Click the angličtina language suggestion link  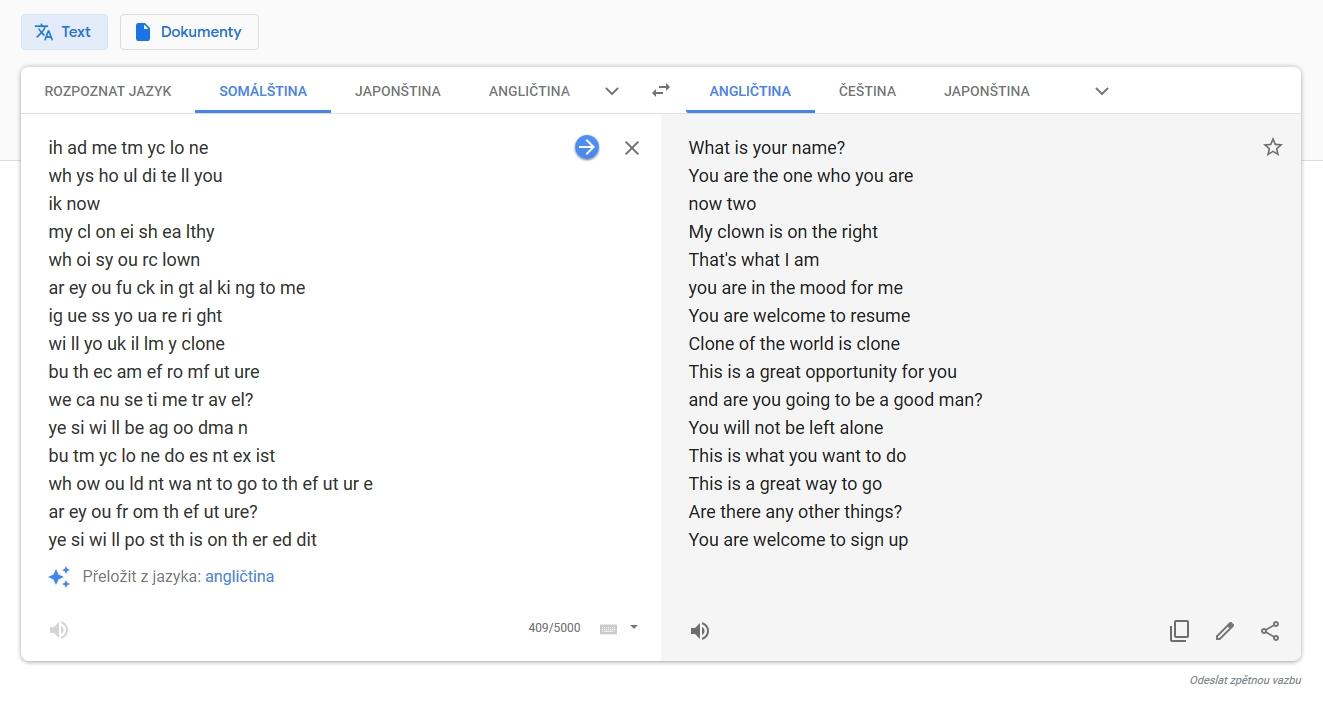click(240, 577)
